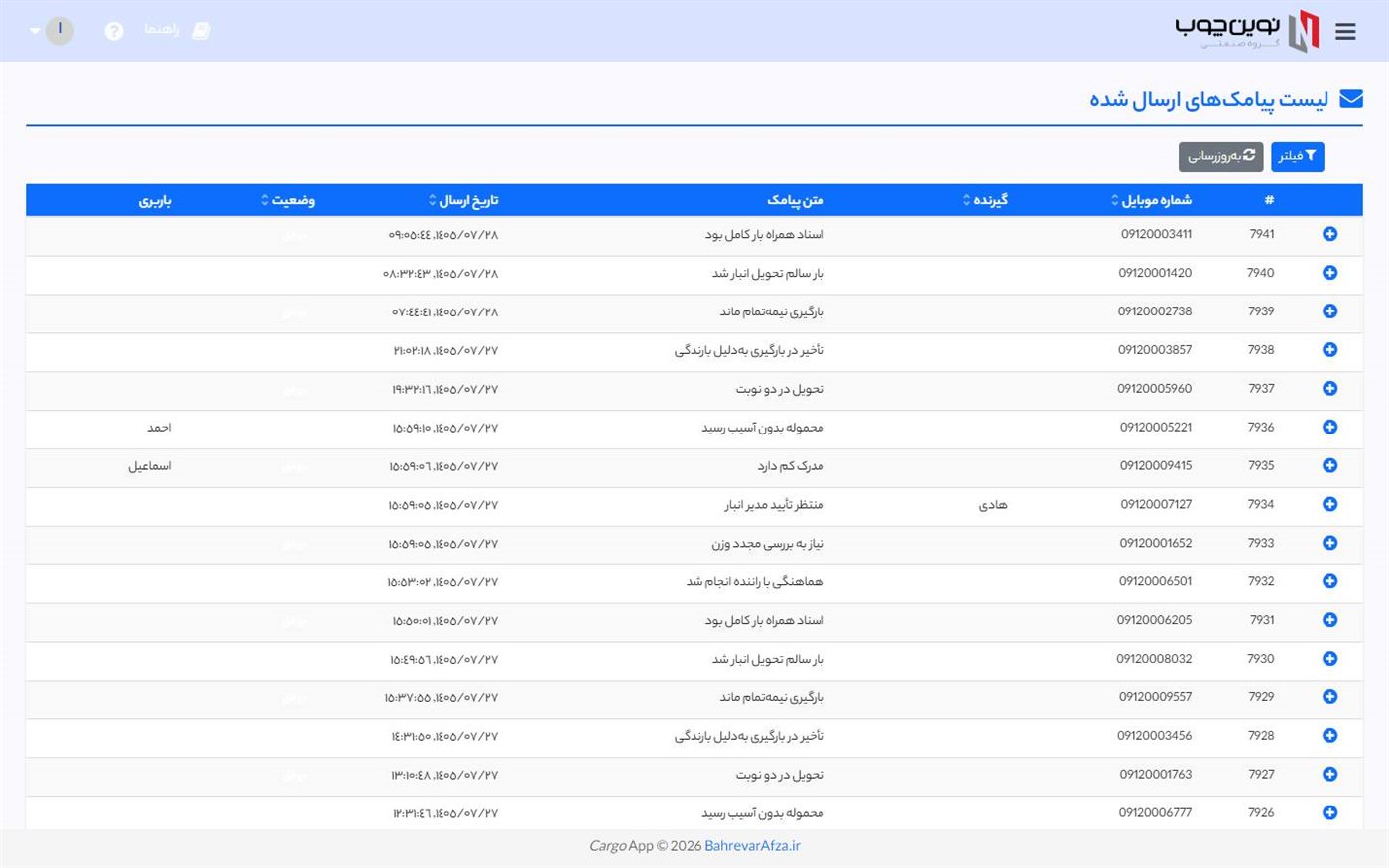1389x868 pixels.
Task: Click recipient name هادی
Action: (993, 505)
